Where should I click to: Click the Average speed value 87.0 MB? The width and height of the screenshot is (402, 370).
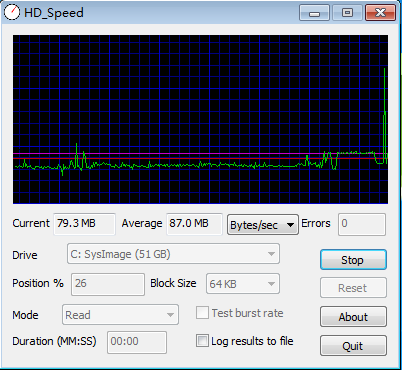pos(194,224)
